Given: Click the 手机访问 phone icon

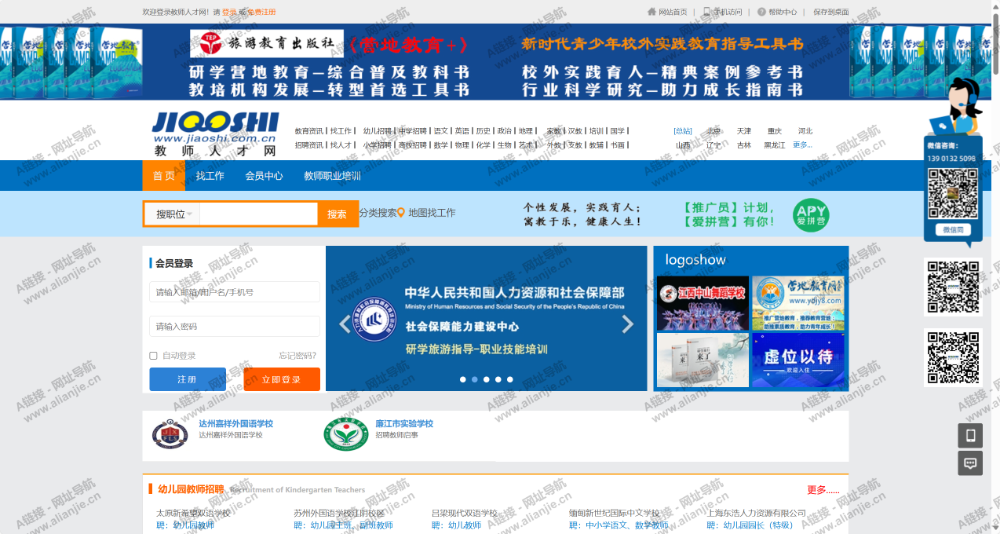Looking at the screenshot, I should (707, 11).
